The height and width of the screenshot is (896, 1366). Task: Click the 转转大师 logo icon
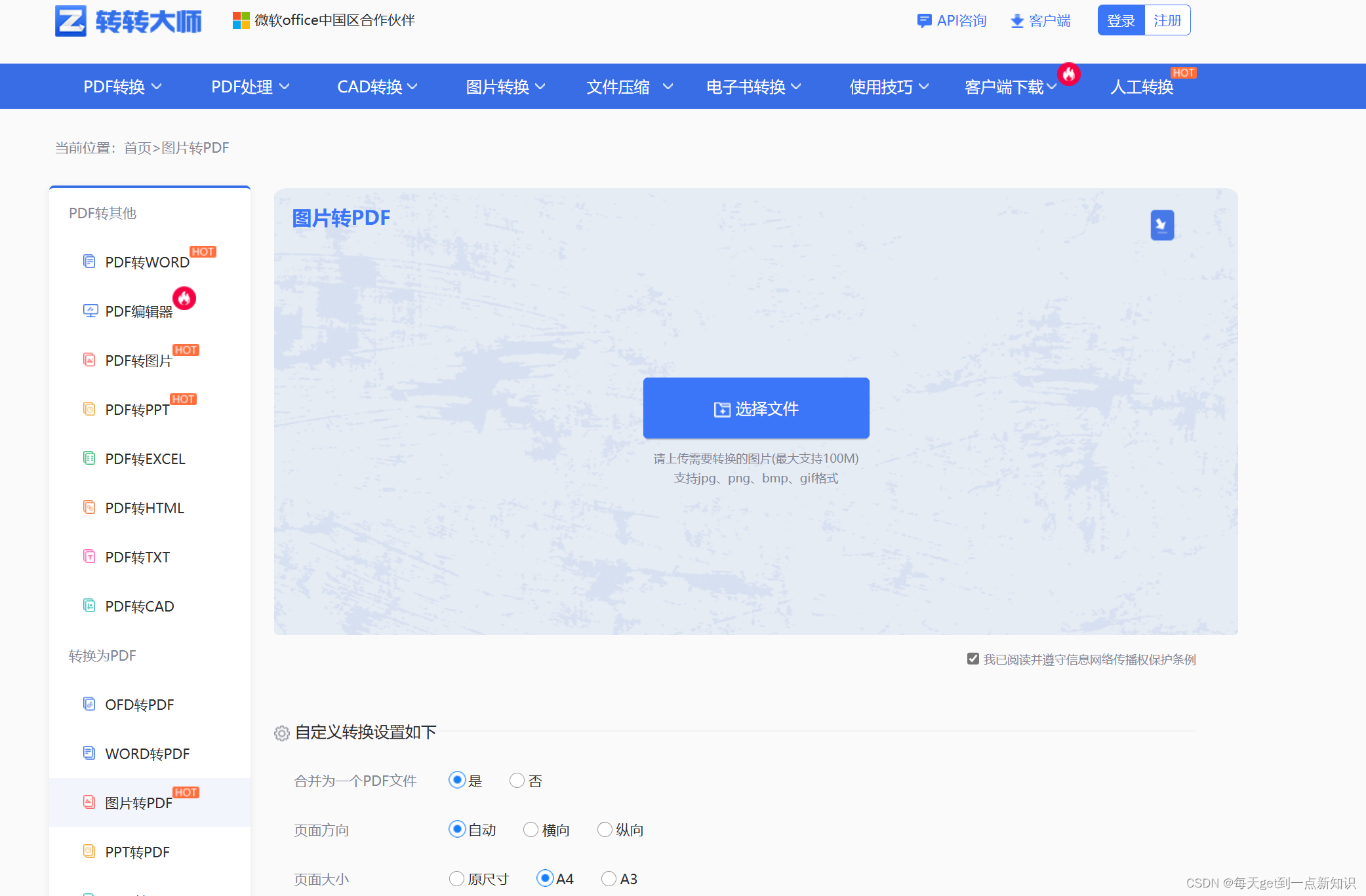pos(71,21)
